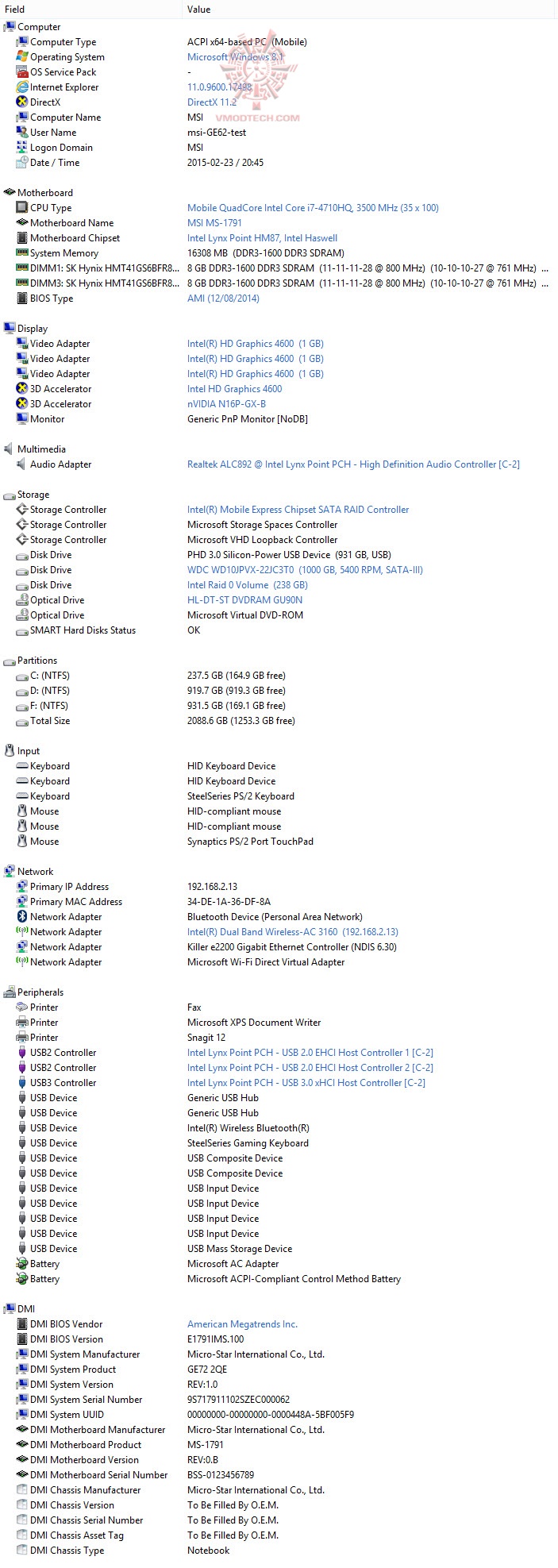Screen dimensions: 558x1568
Task: Select the SteelSeries Gaming Keyboard USB value
Action: coord(248,1143)
